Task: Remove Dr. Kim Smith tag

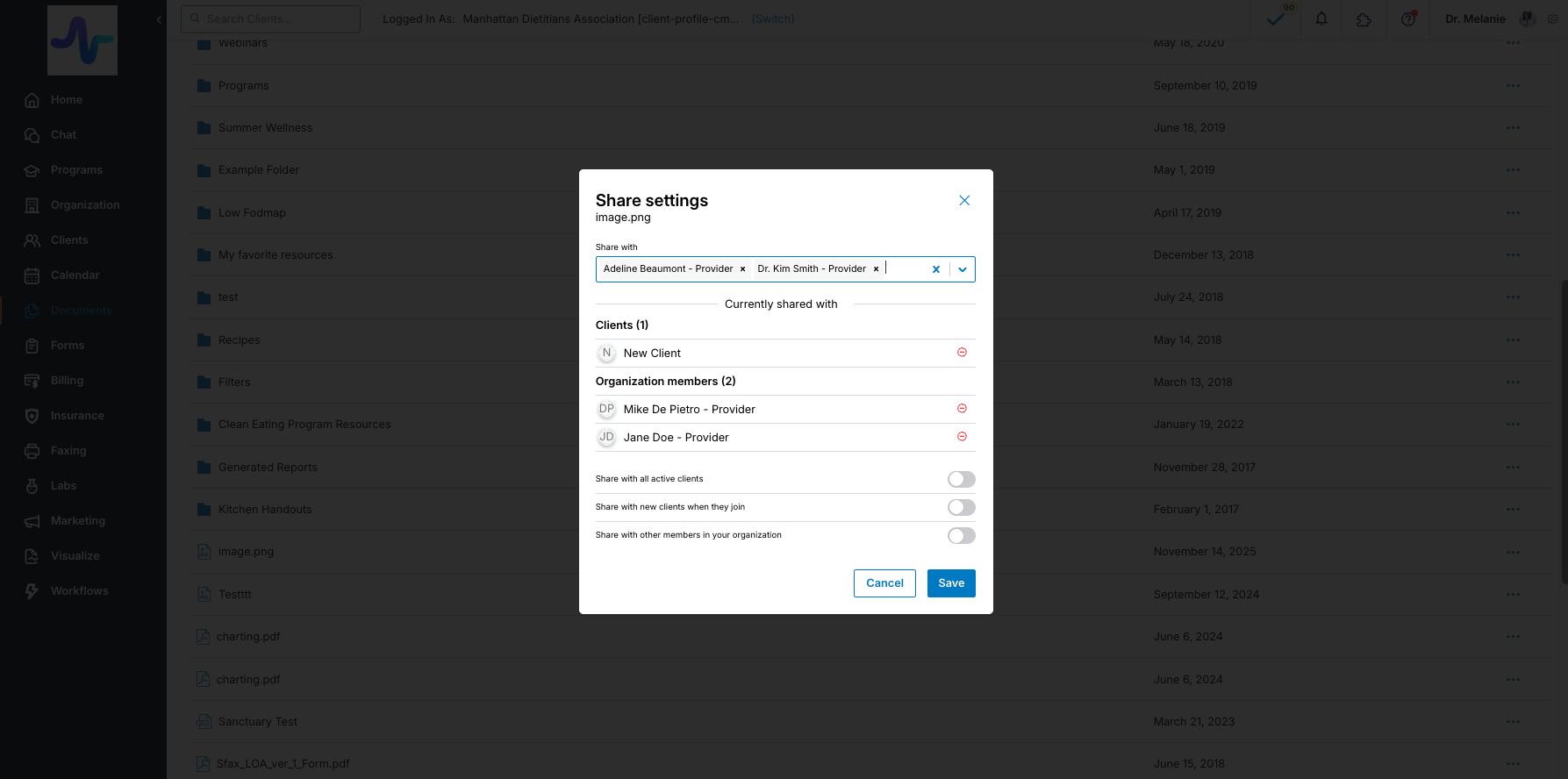Action: point(876,269)
